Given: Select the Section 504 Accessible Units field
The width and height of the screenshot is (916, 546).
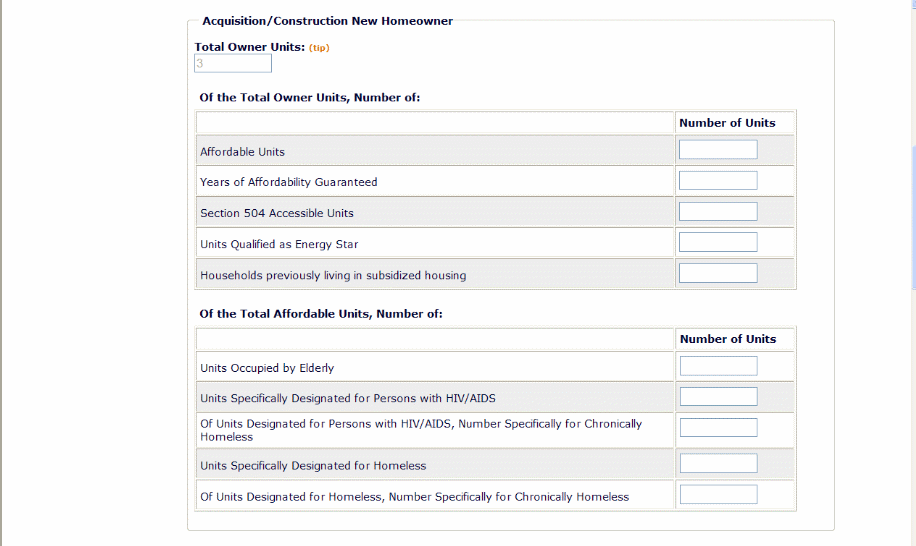Looking at the screenshot, I should 718,212.
